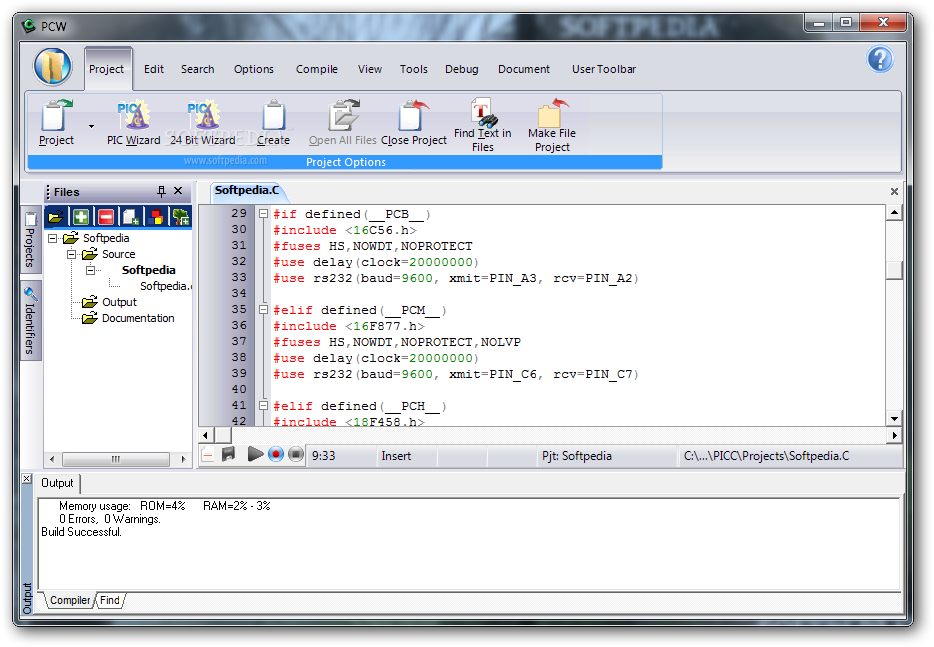Select the Project ribbon tab
This screenshot has height=647, width=934.
point(107,69)
